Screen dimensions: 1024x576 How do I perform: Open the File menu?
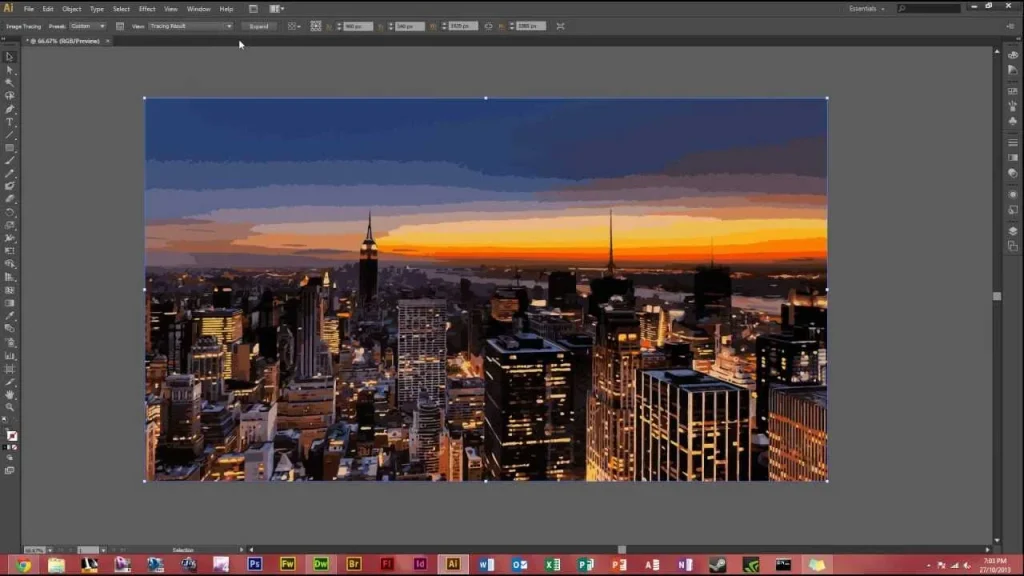(x=29, y=9)
